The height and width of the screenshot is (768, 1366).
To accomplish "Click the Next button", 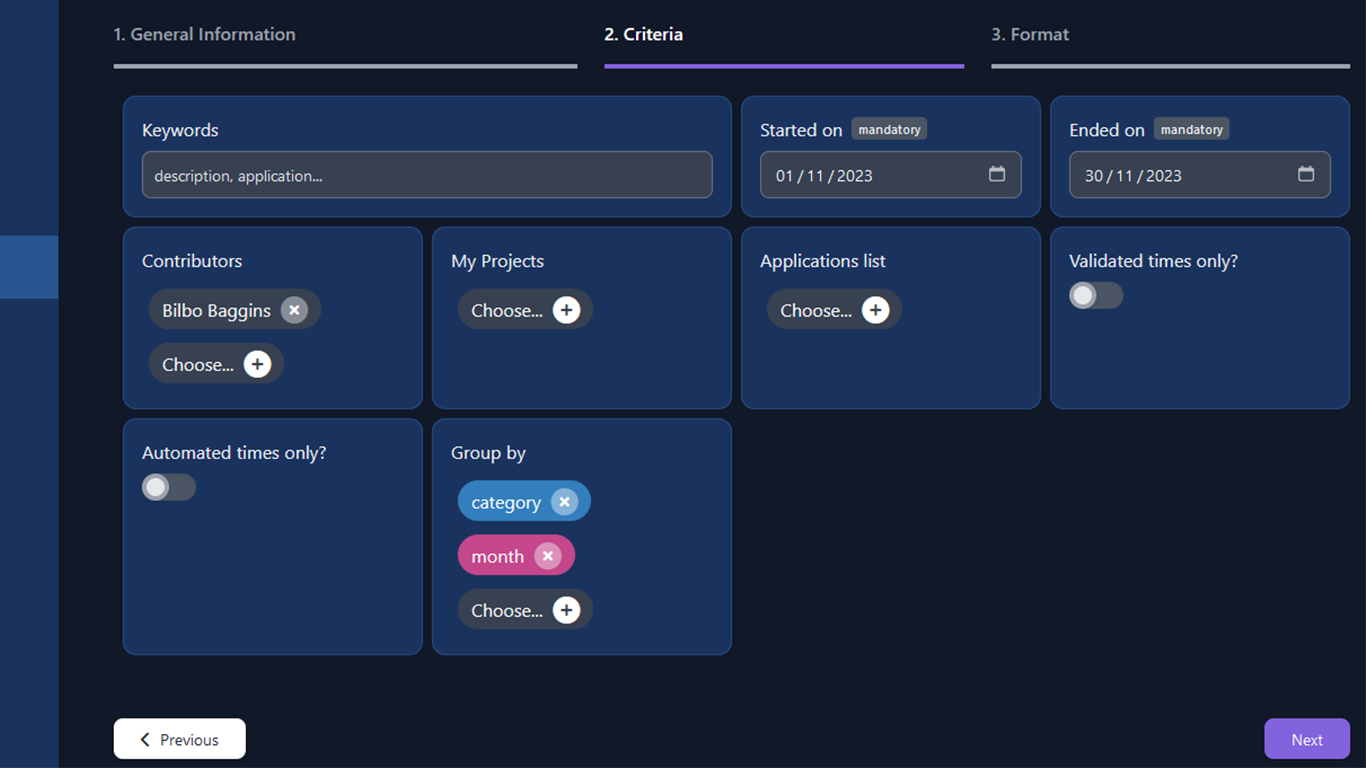I will coord(1306,740).
